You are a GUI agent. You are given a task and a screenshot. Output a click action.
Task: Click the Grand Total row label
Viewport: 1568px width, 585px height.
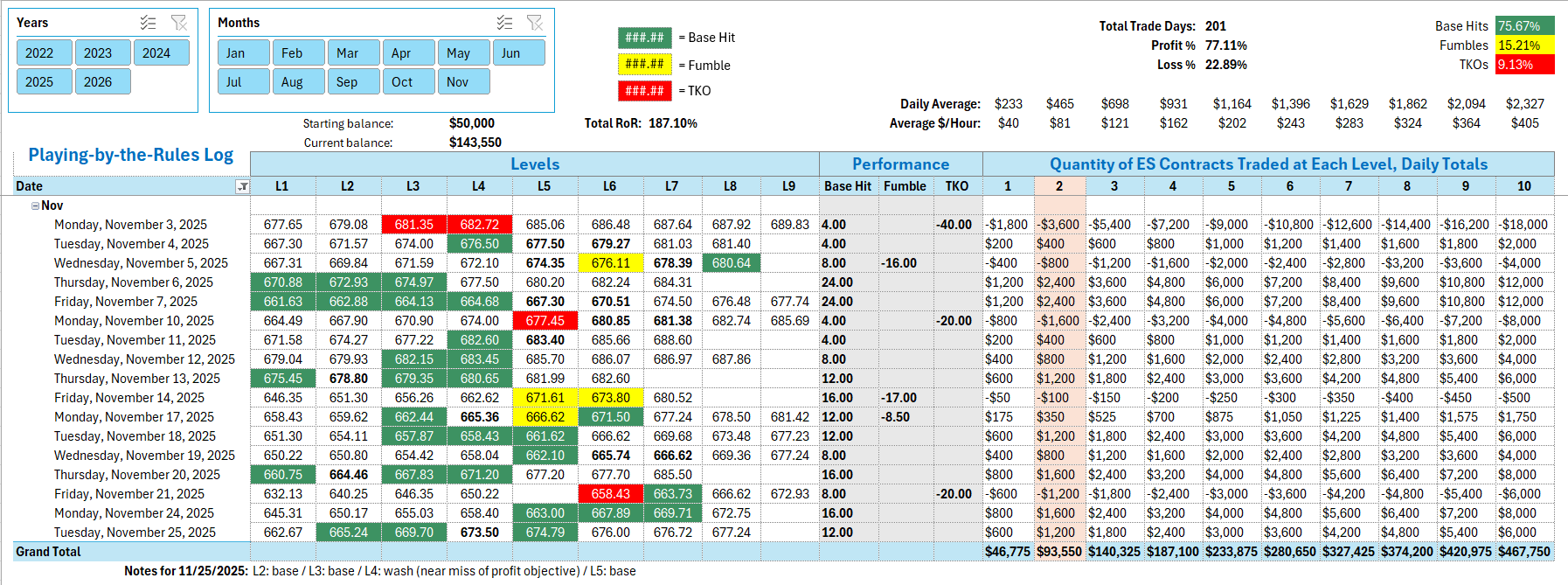coord(48,552)
